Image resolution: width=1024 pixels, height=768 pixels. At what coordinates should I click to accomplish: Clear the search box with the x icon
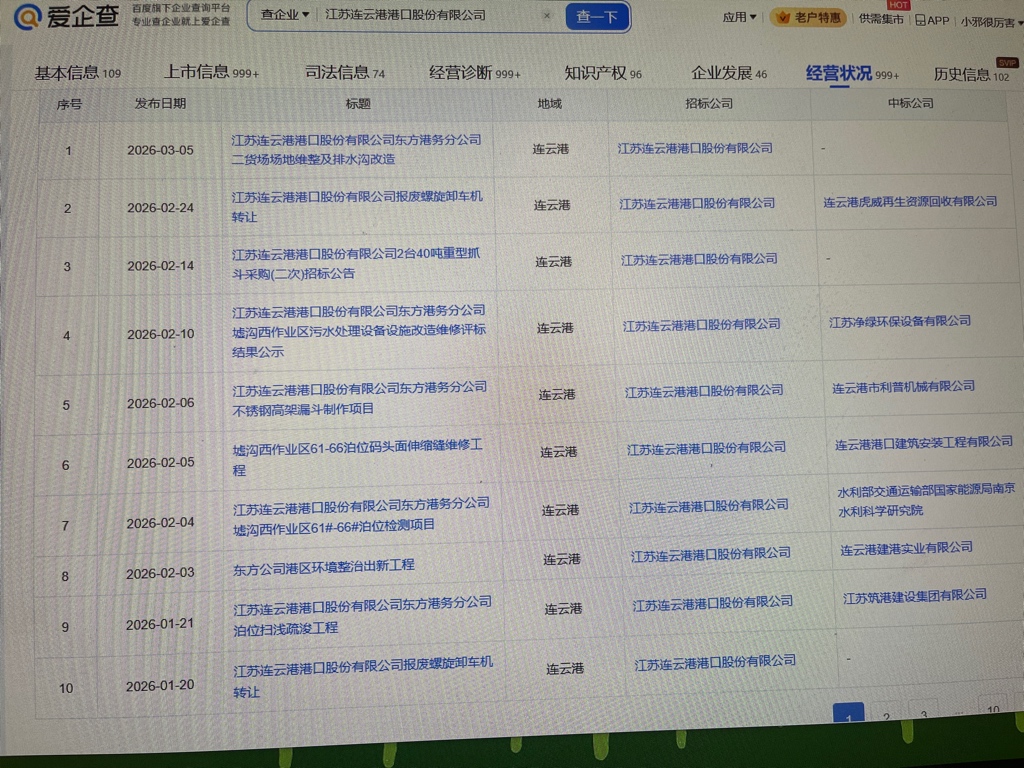(547, 15)
